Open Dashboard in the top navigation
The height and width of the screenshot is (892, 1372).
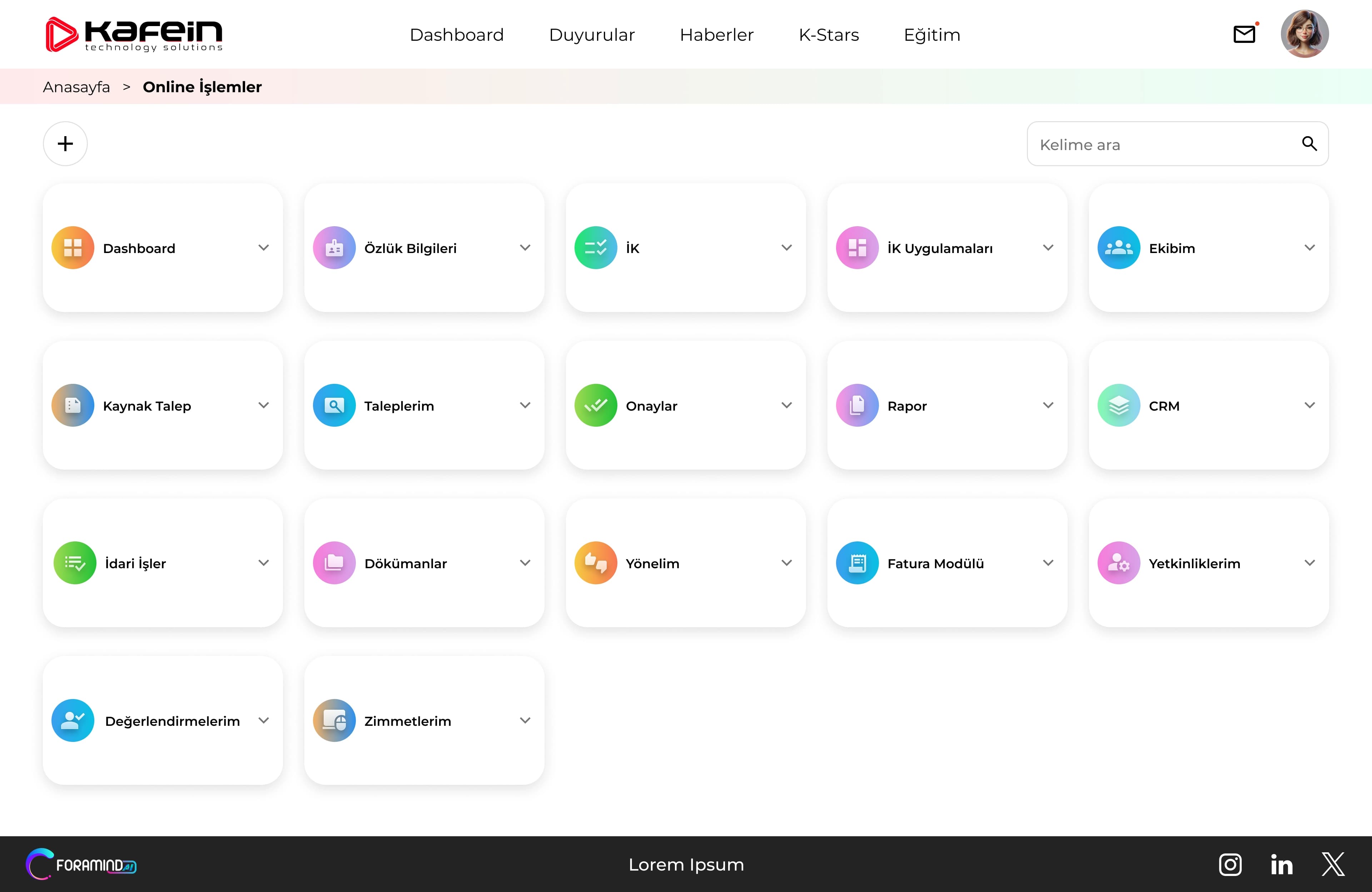(457, 35)
